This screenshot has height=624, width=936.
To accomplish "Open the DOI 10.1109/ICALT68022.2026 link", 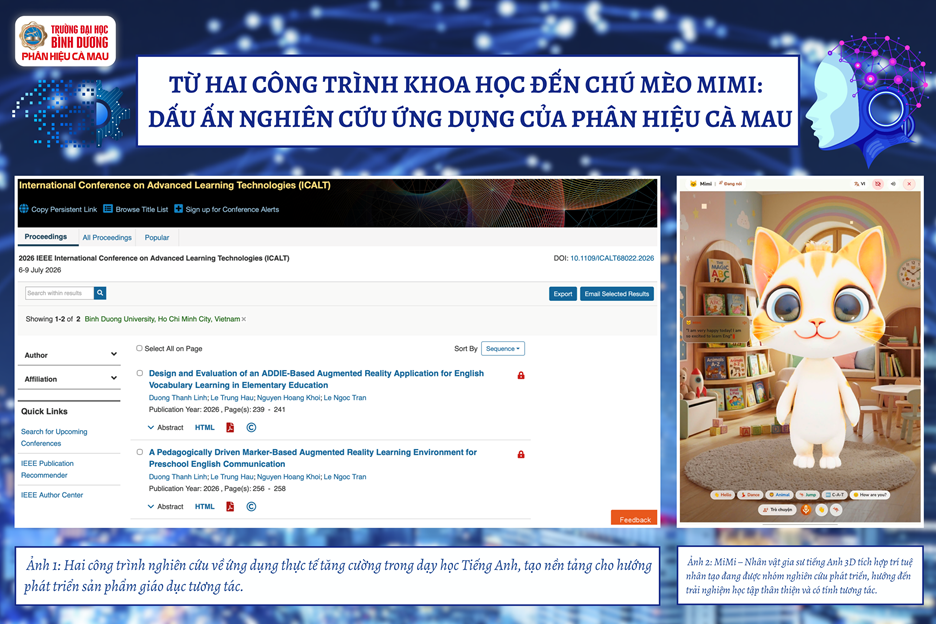I will pyautogui.click(x=612, y=259).
